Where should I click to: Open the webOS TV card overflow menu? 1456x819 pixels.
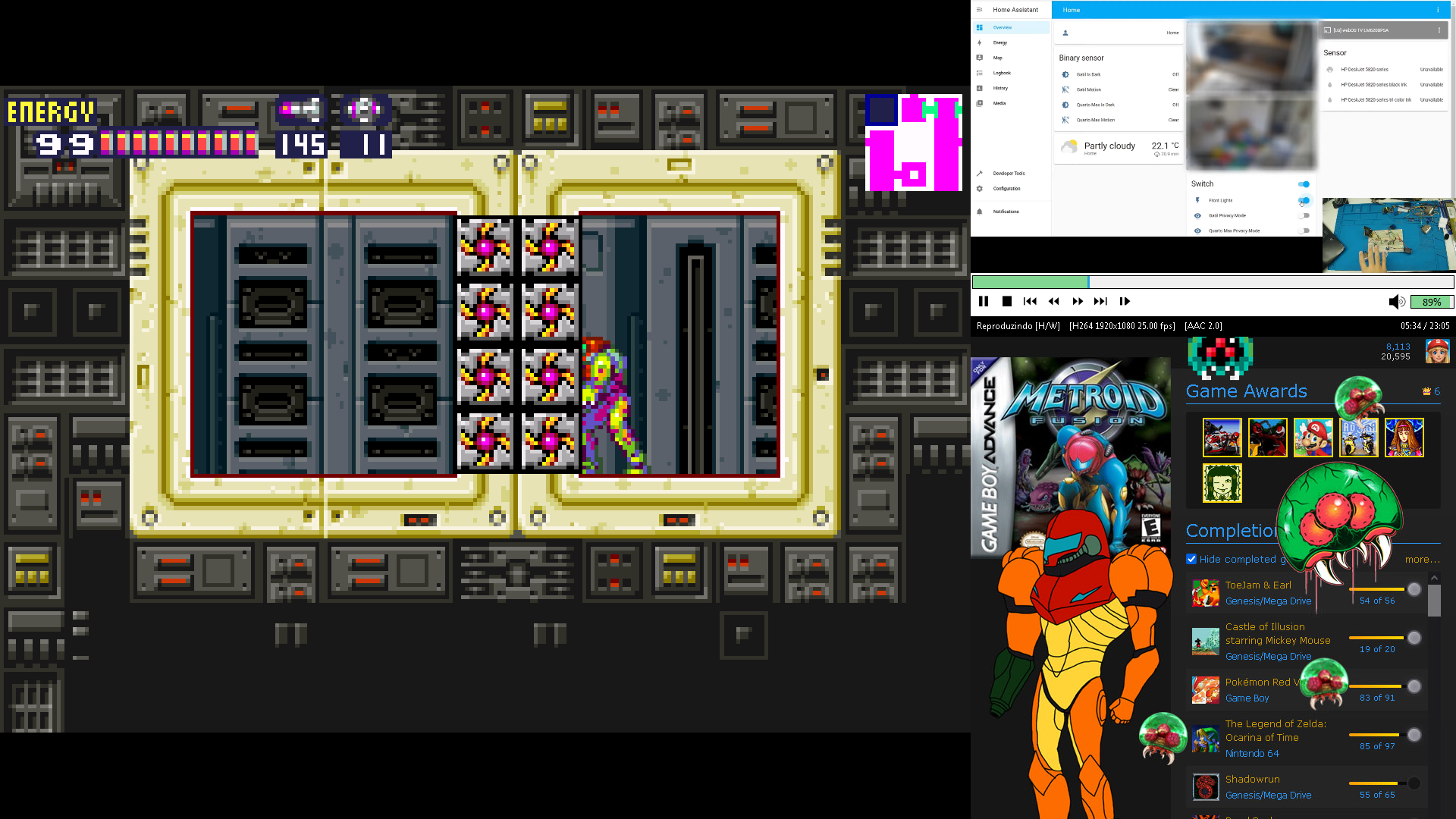(x=1439, y=30)
